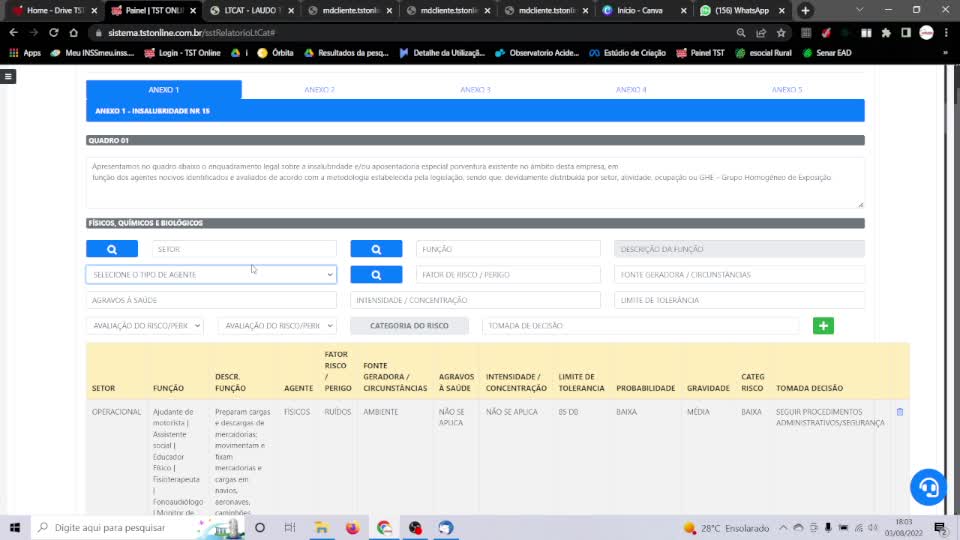Close the Home - Drive browser tab
The height and width of the screenshot is (540, 960).
click(94, 10)
